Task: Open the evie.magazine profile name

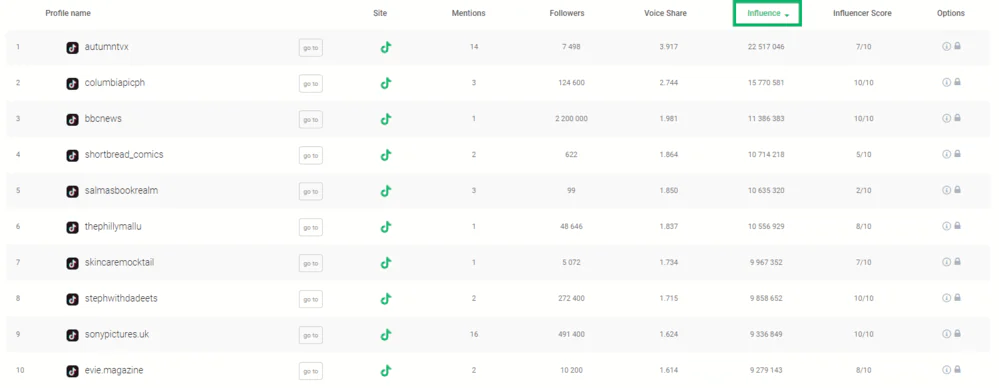Action: coord(114,370)
